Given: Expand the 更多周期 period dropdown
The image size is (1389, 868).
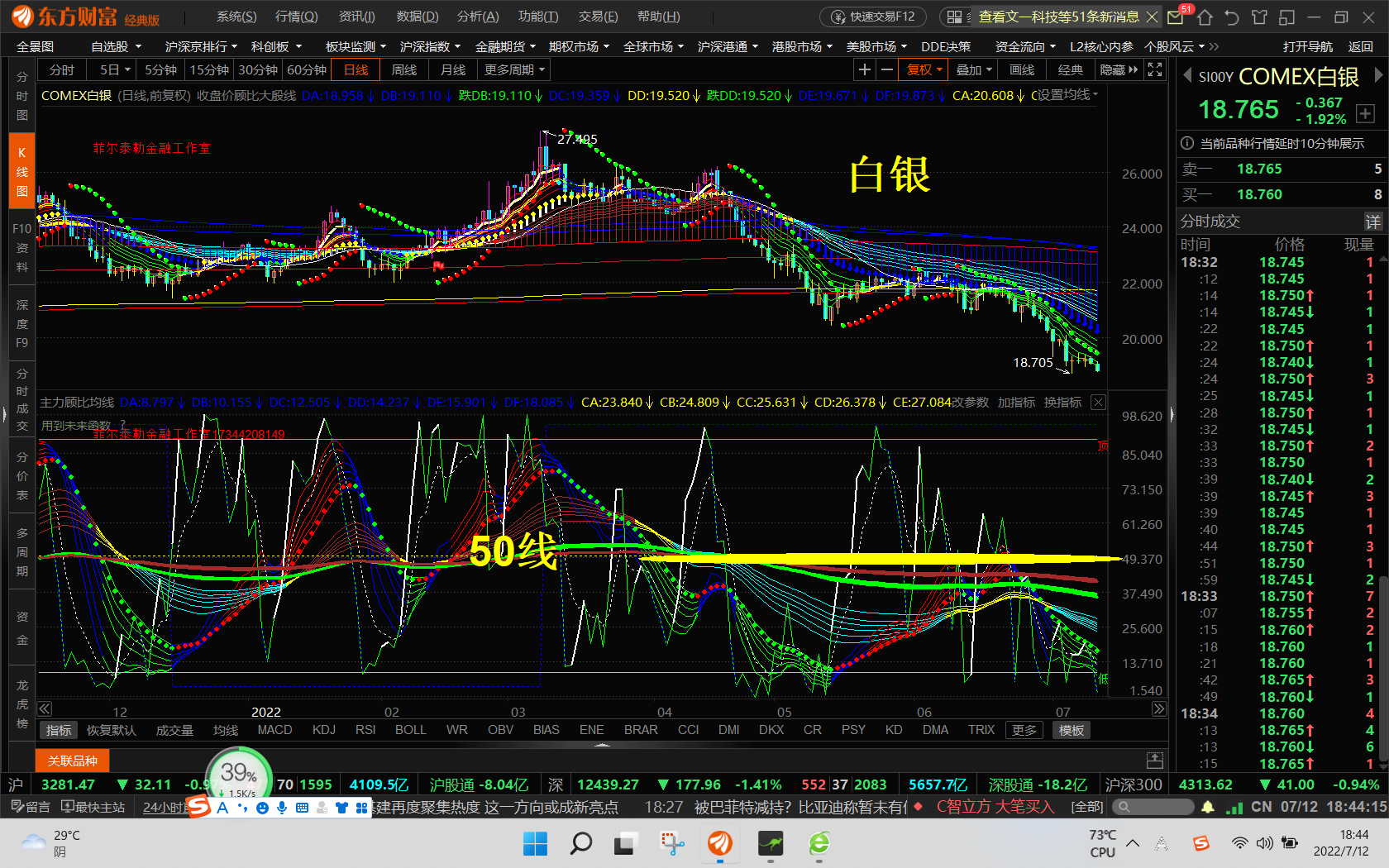Looking at the screenshot, I should click(x=514, y=70).
